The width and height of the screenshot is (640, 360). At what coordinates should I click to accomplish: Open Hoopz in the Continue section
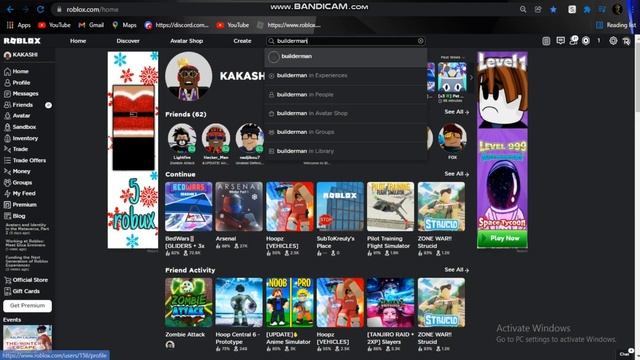pos(289,207)
